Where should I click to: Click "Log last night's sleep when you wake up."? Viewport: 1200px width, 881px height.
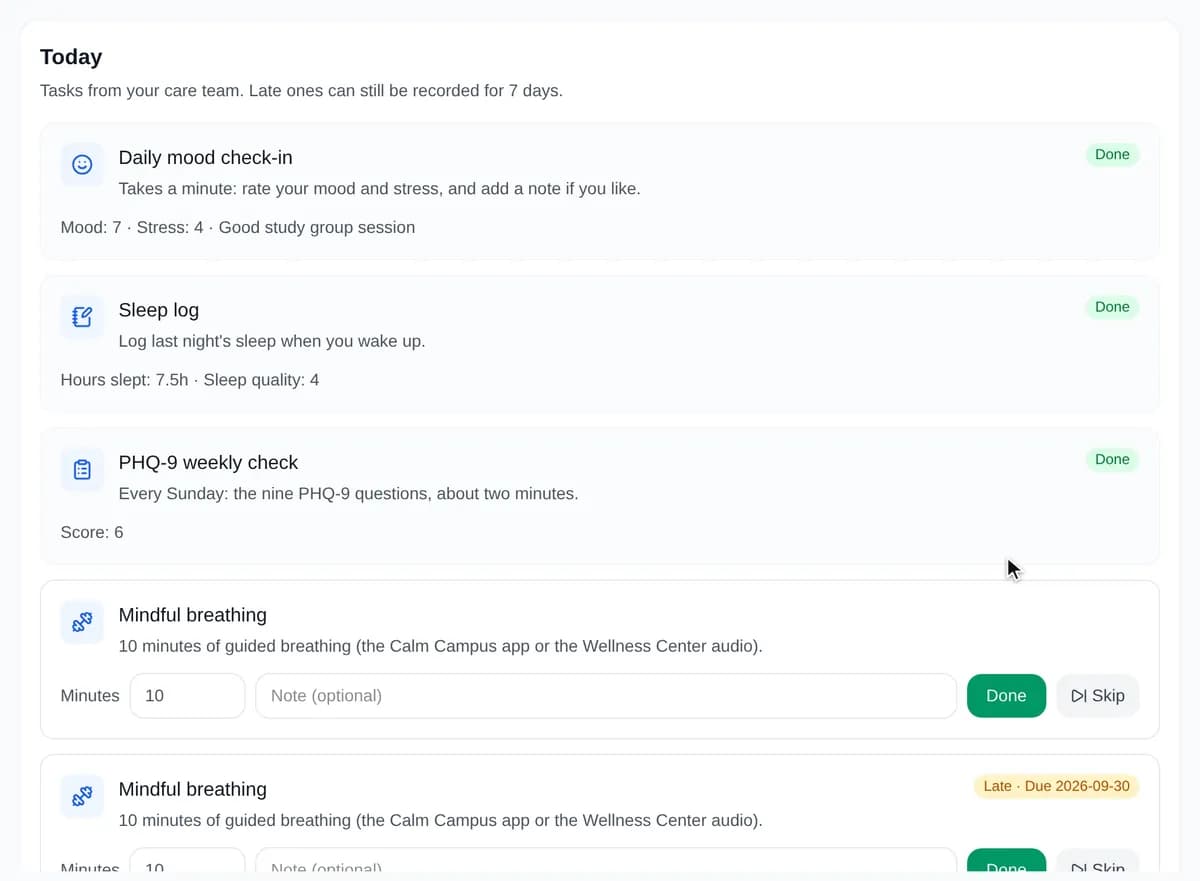tap(272, 341)
